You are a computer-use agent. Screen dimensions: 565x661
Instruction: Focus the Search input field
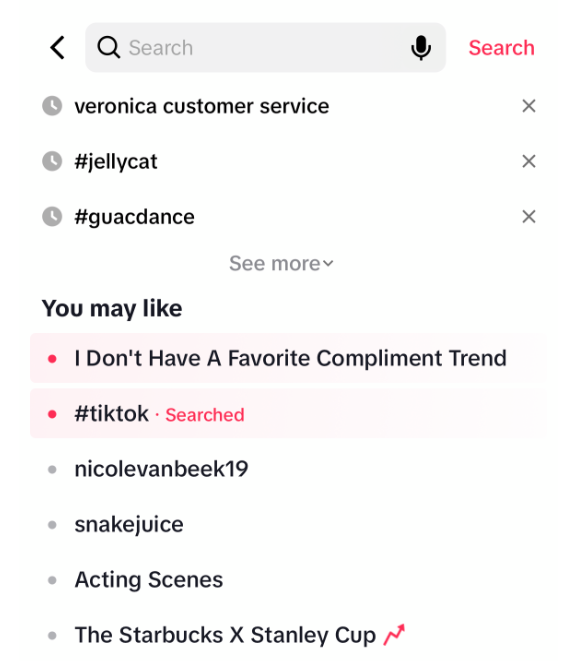tap(265, 48)
